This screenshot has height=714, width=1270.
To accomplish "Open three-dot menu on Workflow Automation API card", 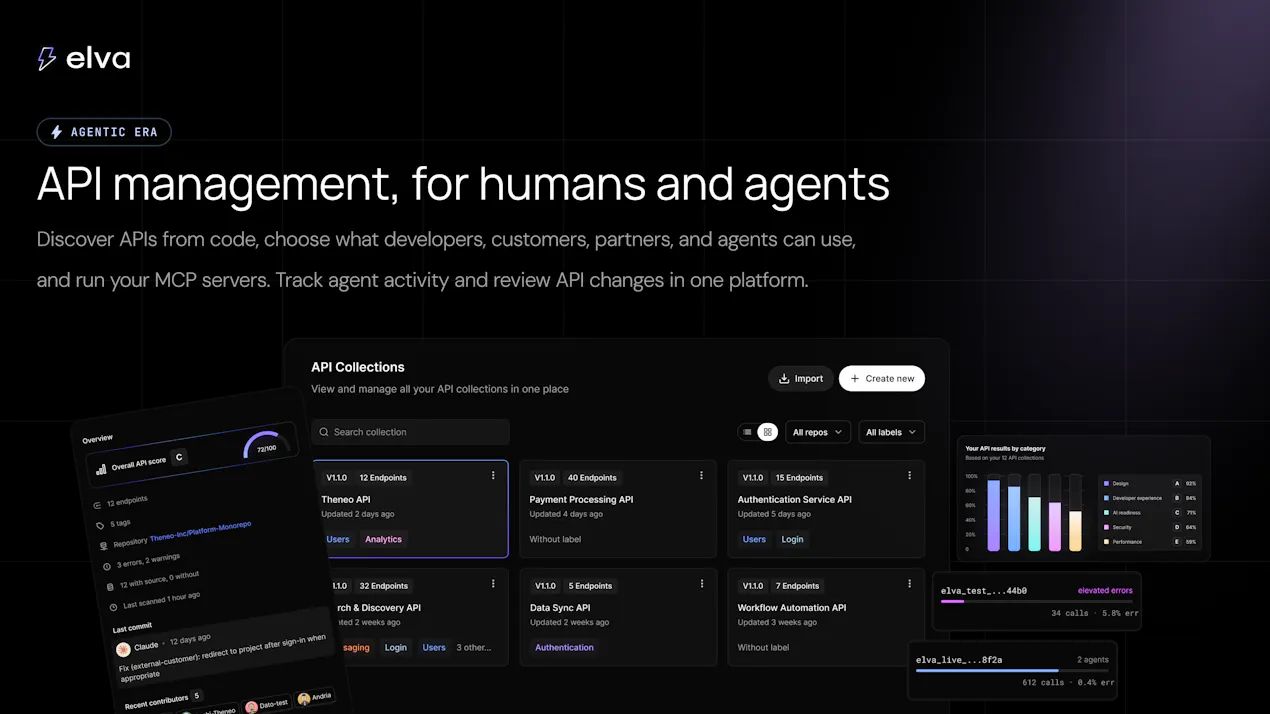I will [x=909, y=584].
